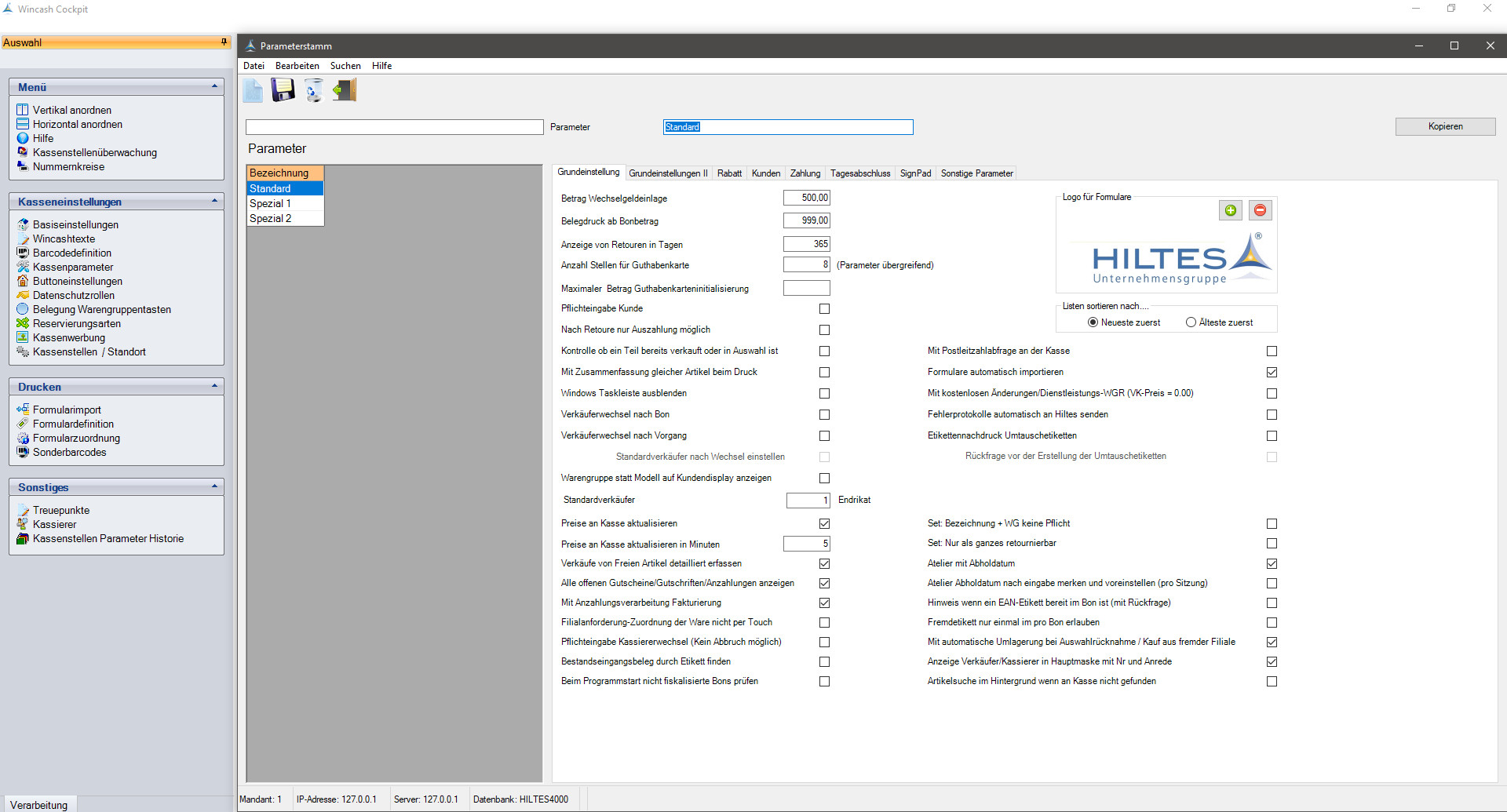Image resolution: width=1507 pixels, height=812 pixels.
Task: Collapse the Drucken sidebar section
Action: tap(214, 387)
